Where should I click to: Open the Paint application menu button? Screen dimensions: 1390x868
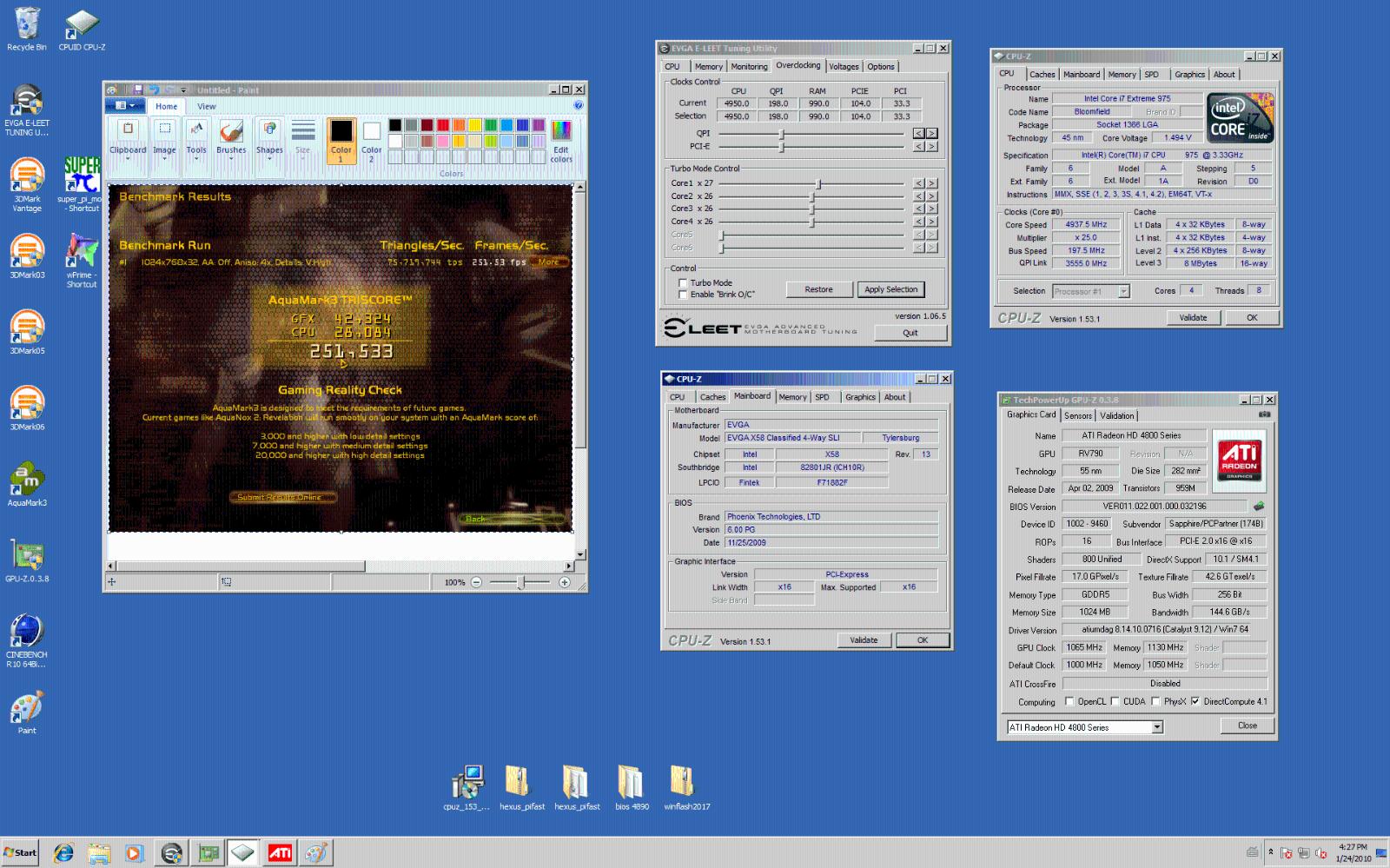tap(125, 105)
